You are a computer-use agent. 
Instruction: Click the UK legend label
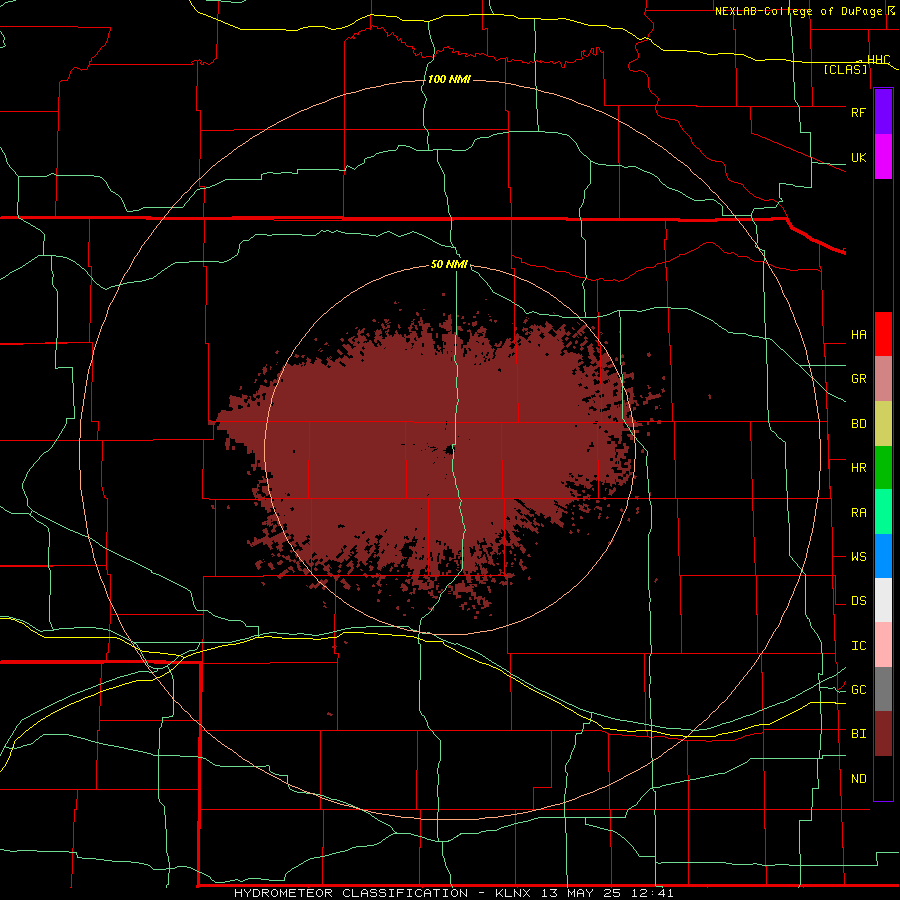click(x=858, y=157)
